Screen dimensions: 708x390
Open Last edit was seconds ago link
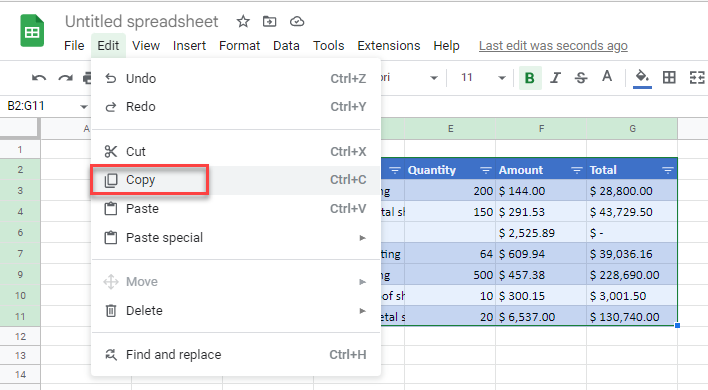[x=553, y=46]
